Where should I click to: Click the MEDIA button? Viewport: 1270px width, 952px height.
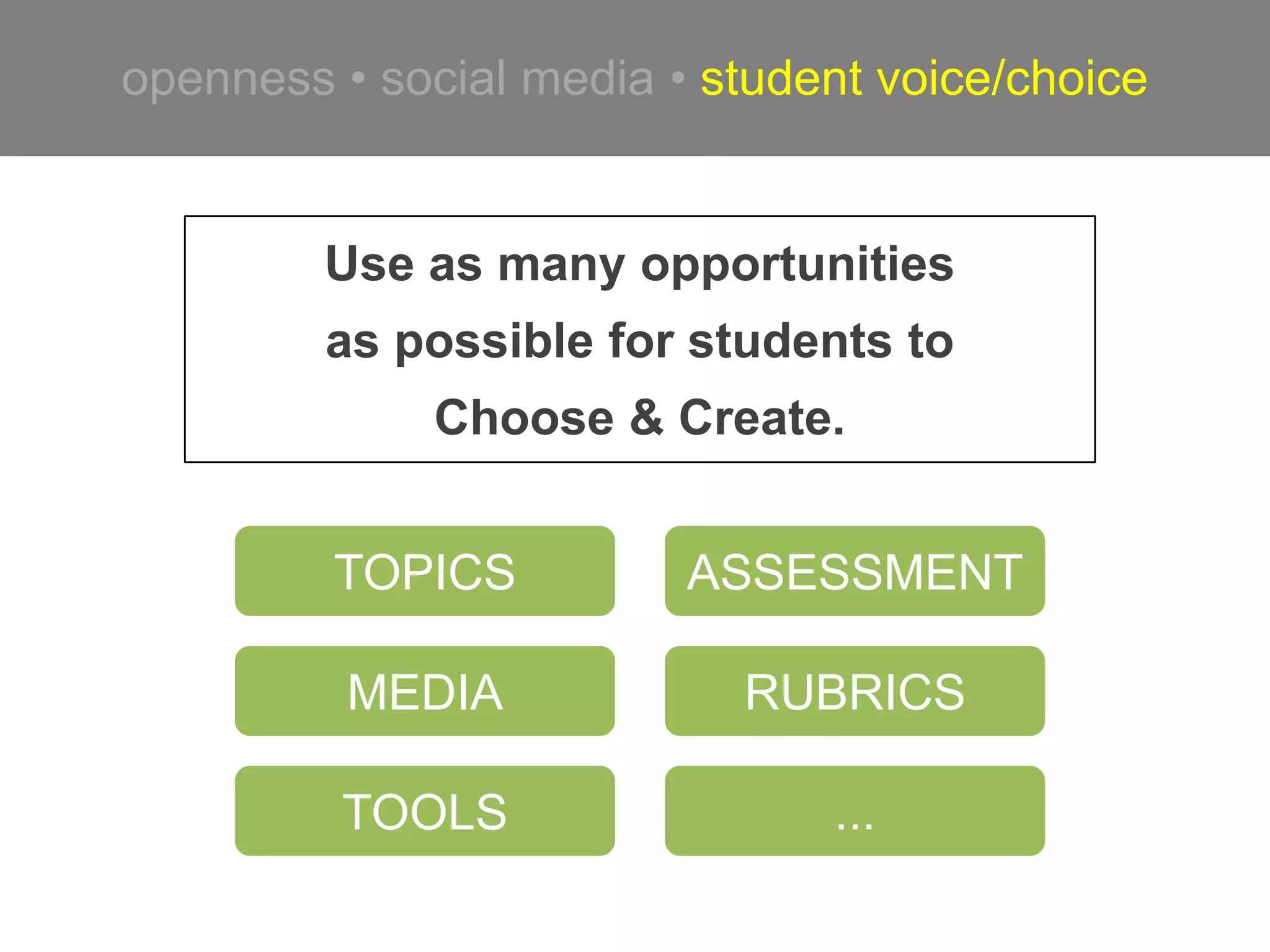coord(425,691)
